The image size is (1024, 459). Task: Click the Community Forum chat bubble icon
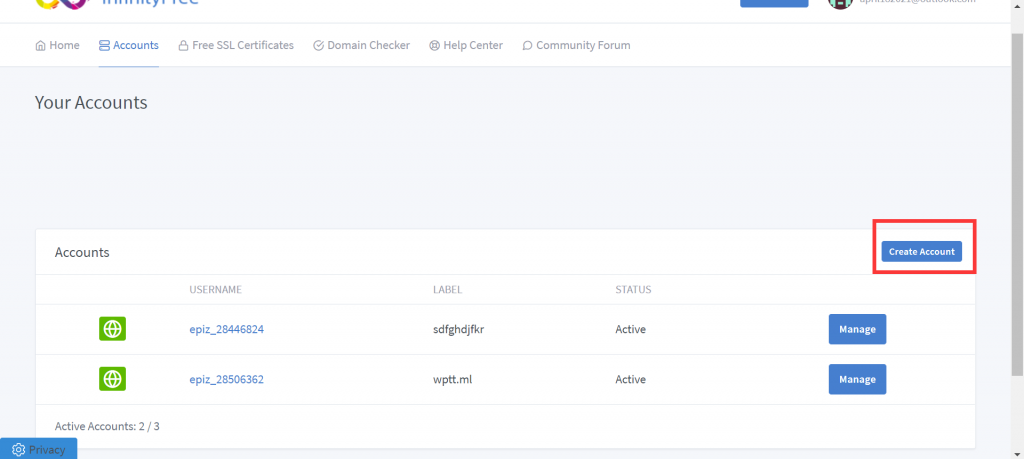[527, 46]
